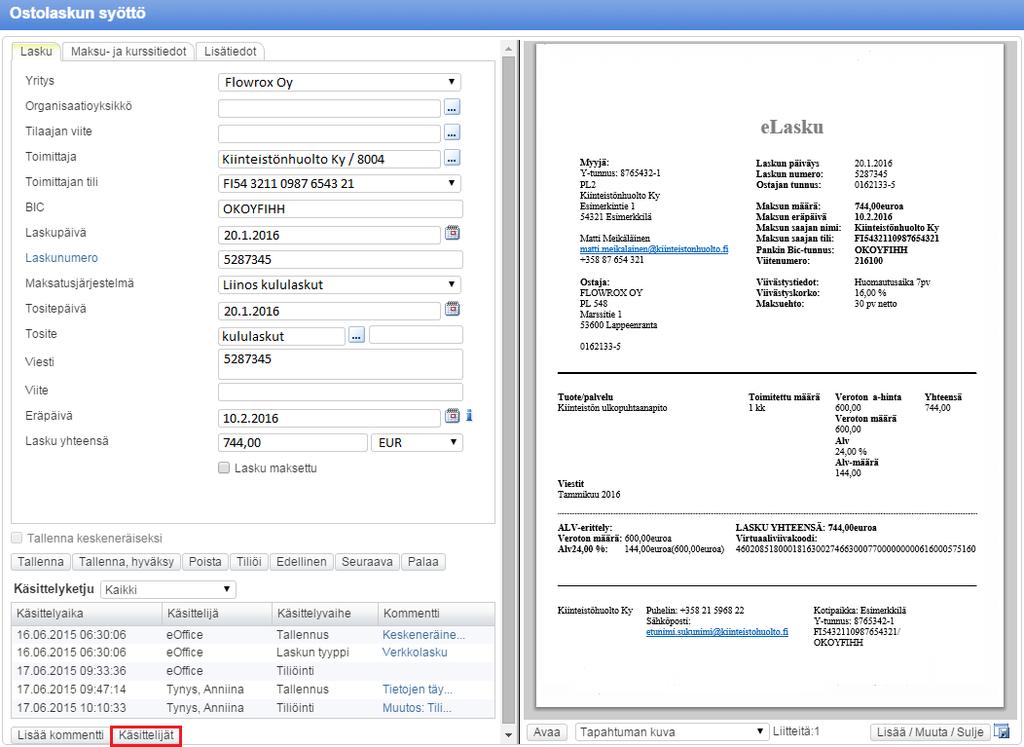Click the eLasku invoice image preview
This screenshot has height=747, width=1024.
[x=769, y=375]
